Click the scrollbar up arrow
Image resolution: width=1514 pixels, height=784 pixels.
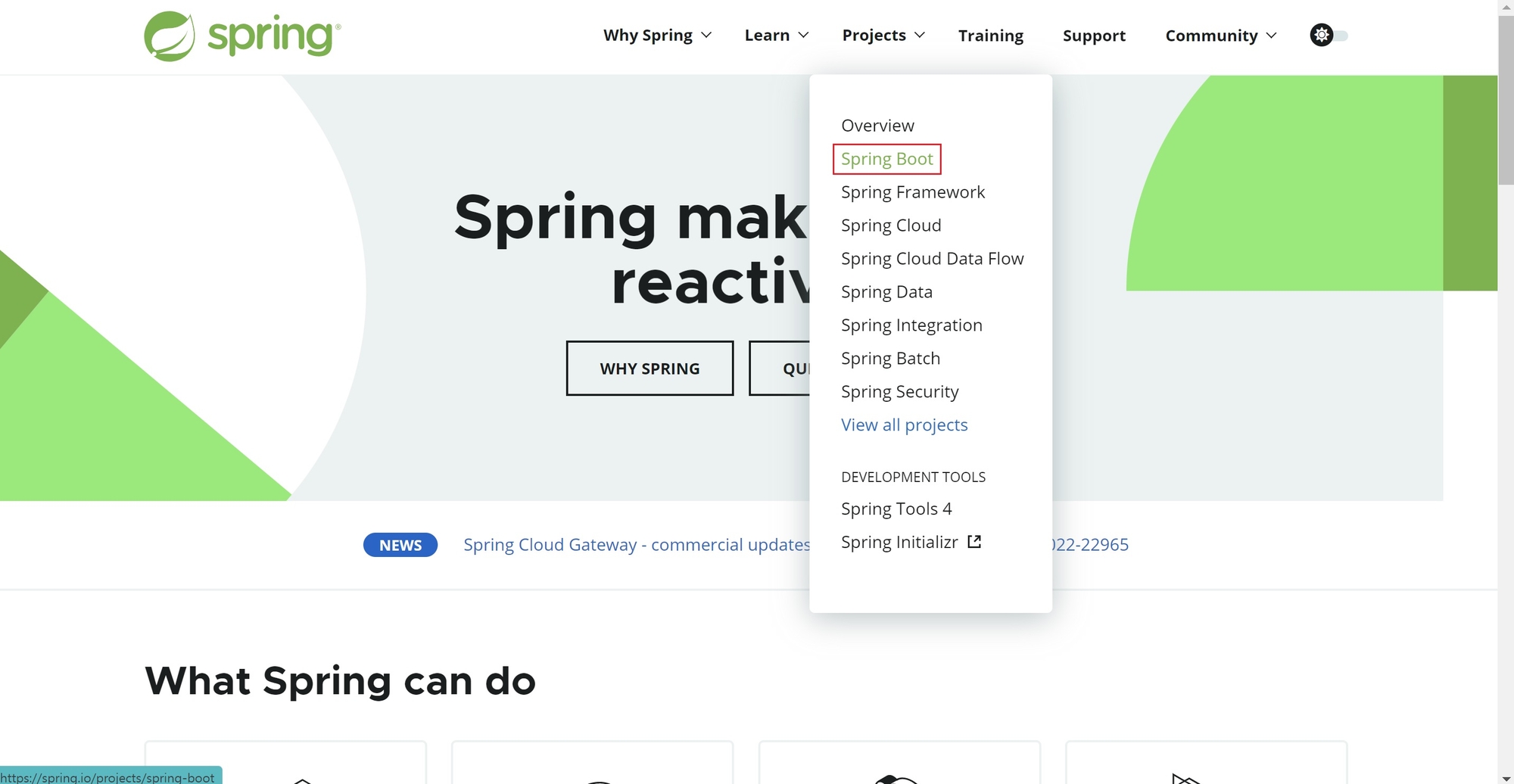[1506, 7]
